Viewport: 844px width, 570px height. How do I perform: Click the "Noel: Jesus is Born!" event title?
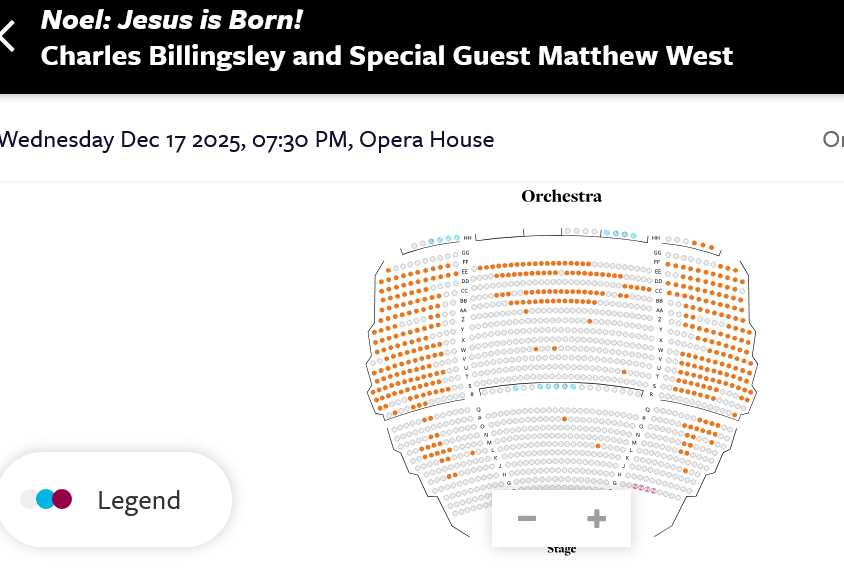click(171, 19)
